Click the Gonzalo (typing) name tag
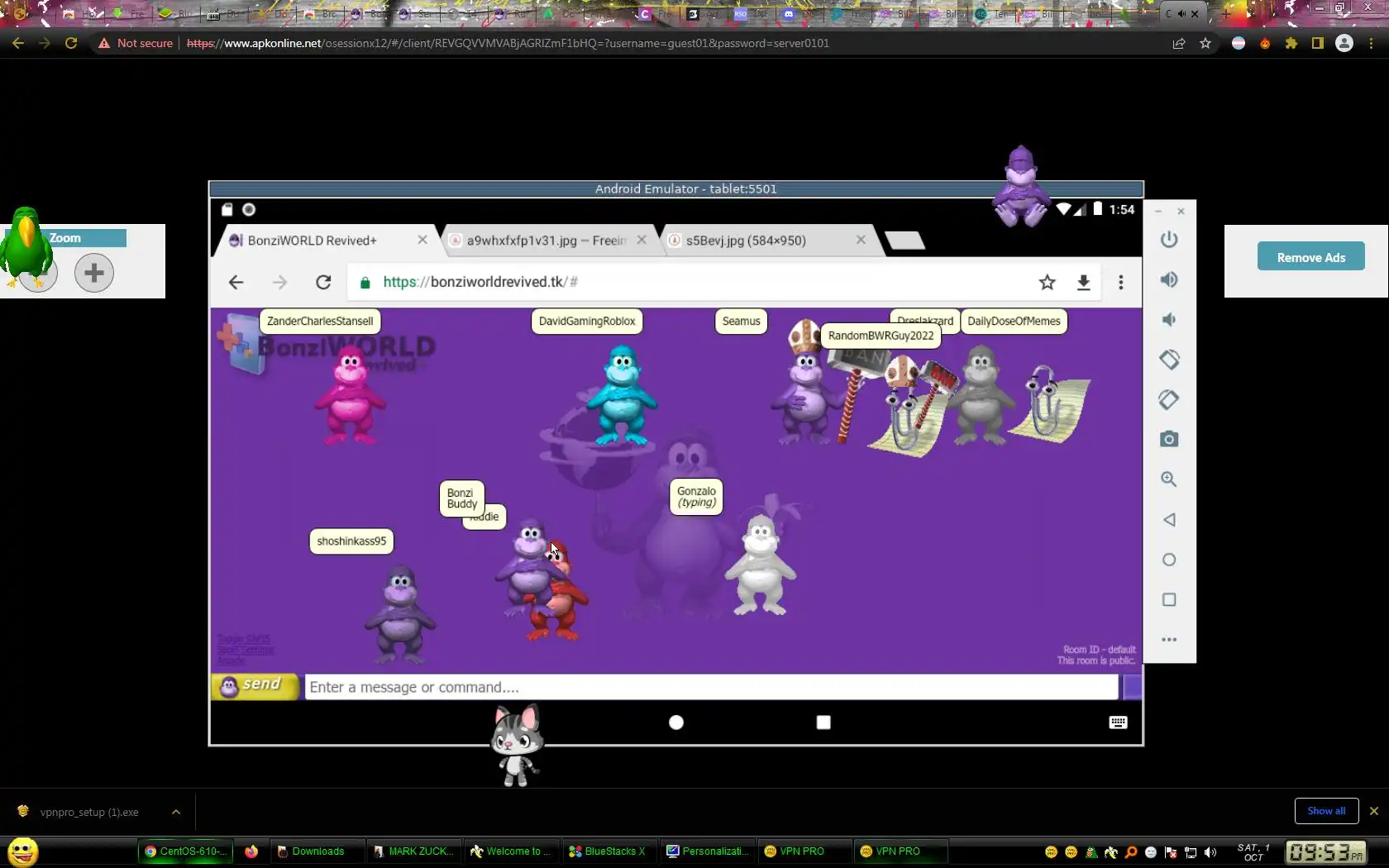The width and height of the screenshot is (1389, 868). coord(696,497)
